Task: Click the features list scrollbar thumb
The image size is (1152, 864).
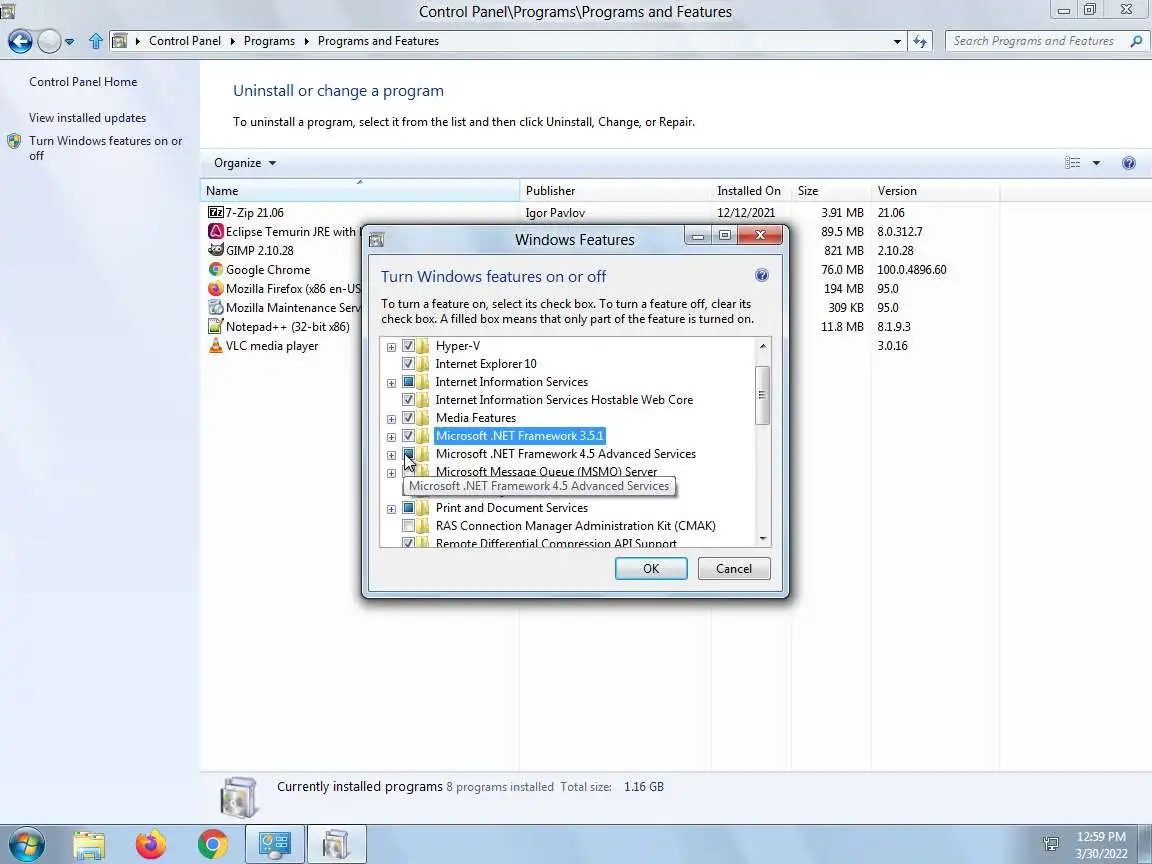Action: pos(762,395)
